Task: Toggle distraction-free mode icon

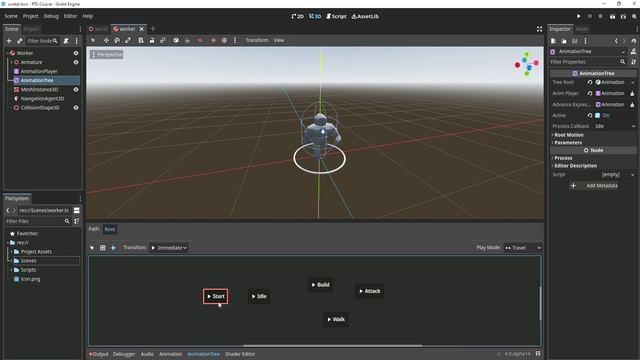Action: tap(540, 29)
